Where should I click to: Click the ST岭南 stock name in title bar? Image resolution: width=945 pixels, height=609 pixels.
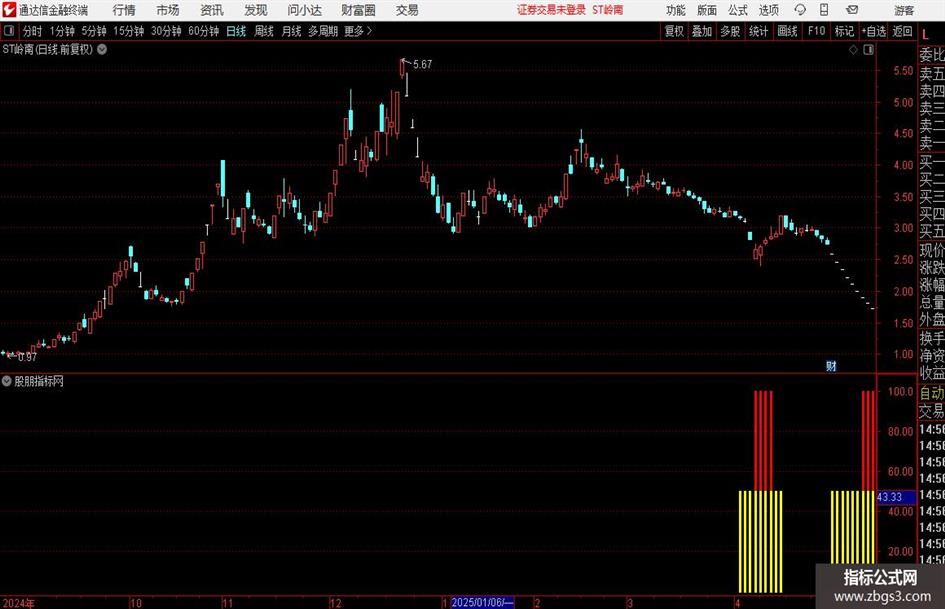608,10
